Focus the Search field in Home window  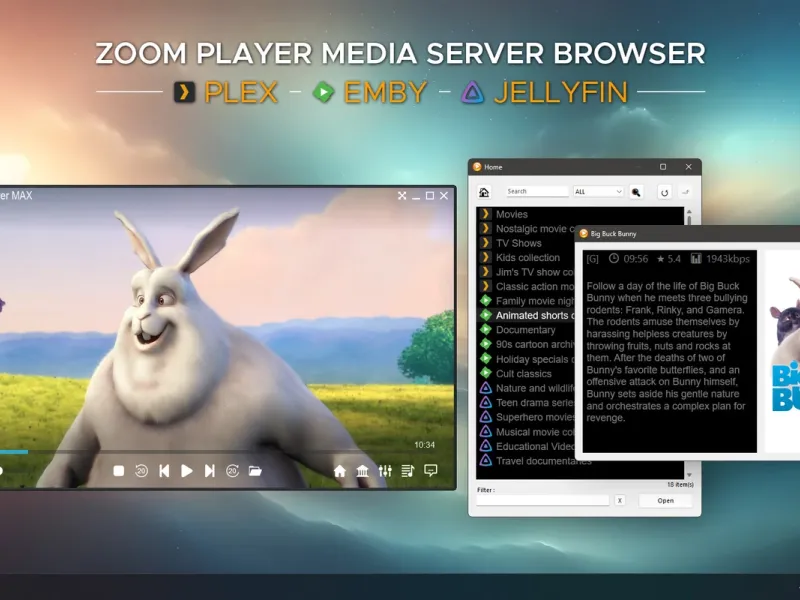(x=537, y=191)
